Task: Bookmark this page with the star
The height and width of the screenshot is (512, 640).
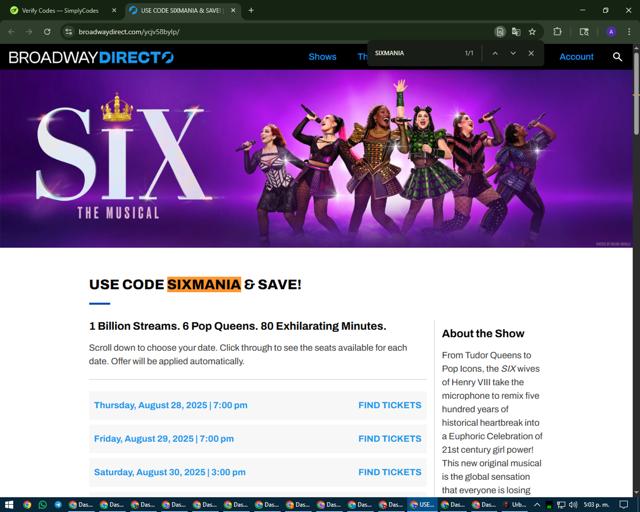Action: (x=532, y=32)
